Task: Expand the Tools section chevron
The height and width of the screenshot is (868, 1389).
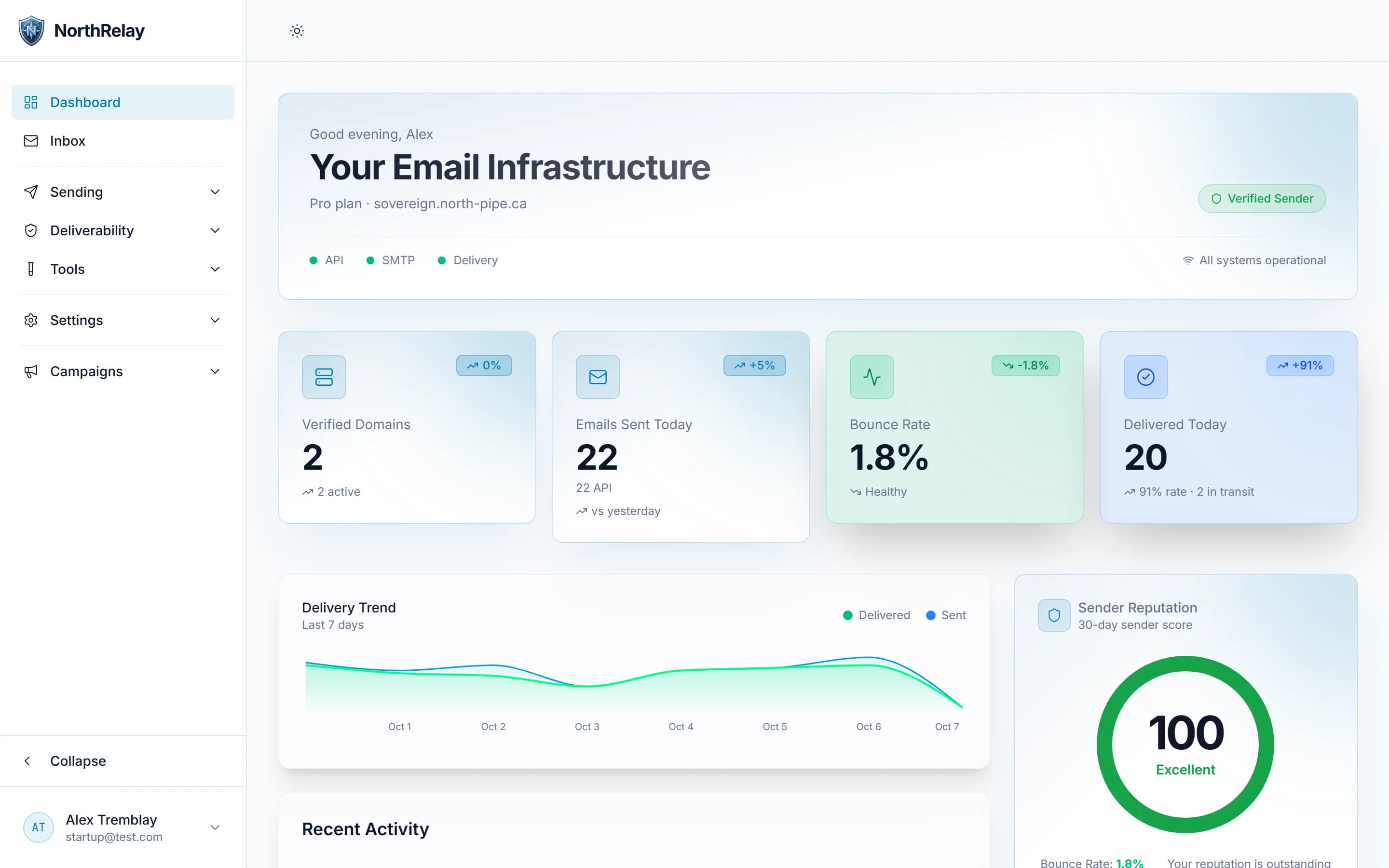Action: (215, 269)
